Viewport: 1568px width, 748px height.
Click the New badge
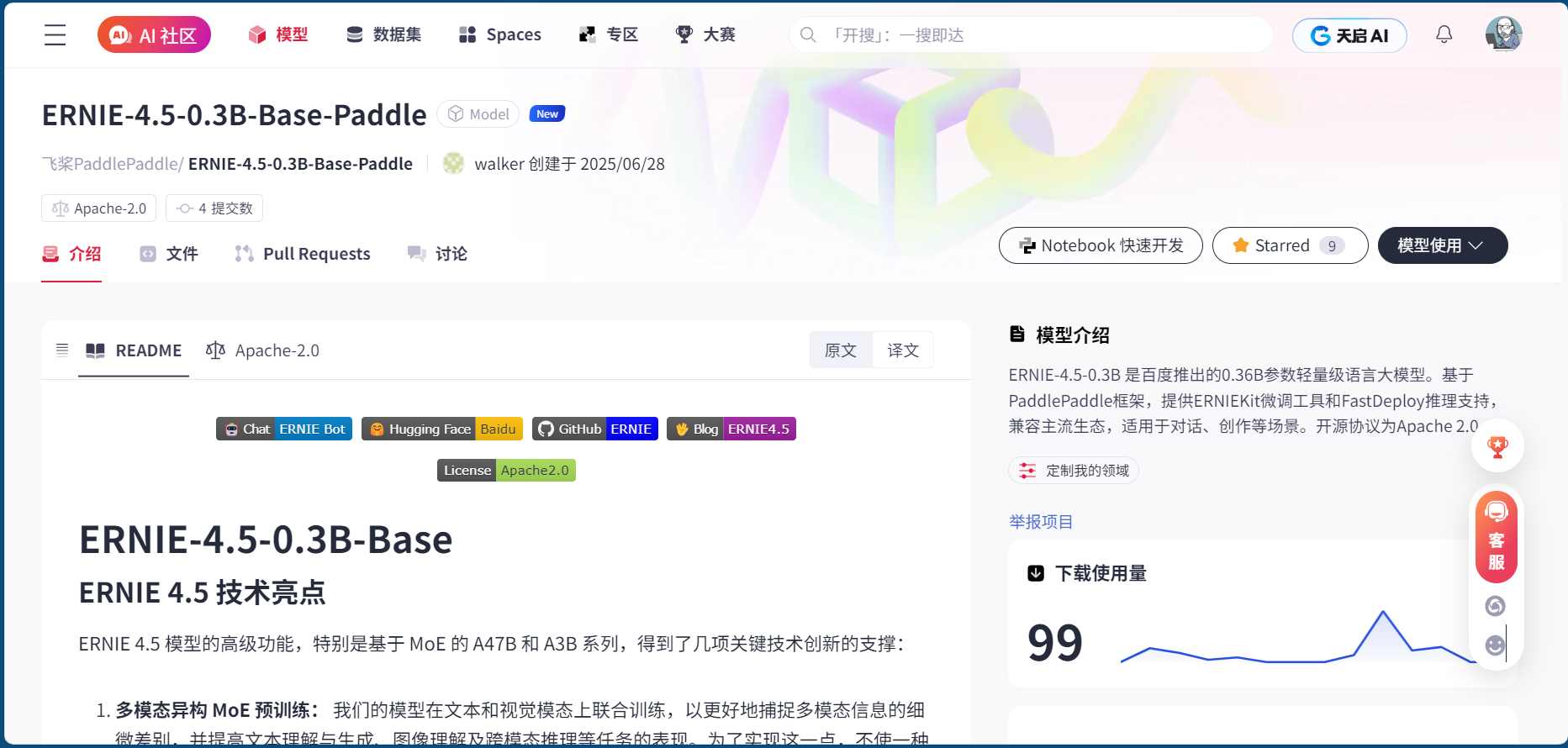pos(547,114)
